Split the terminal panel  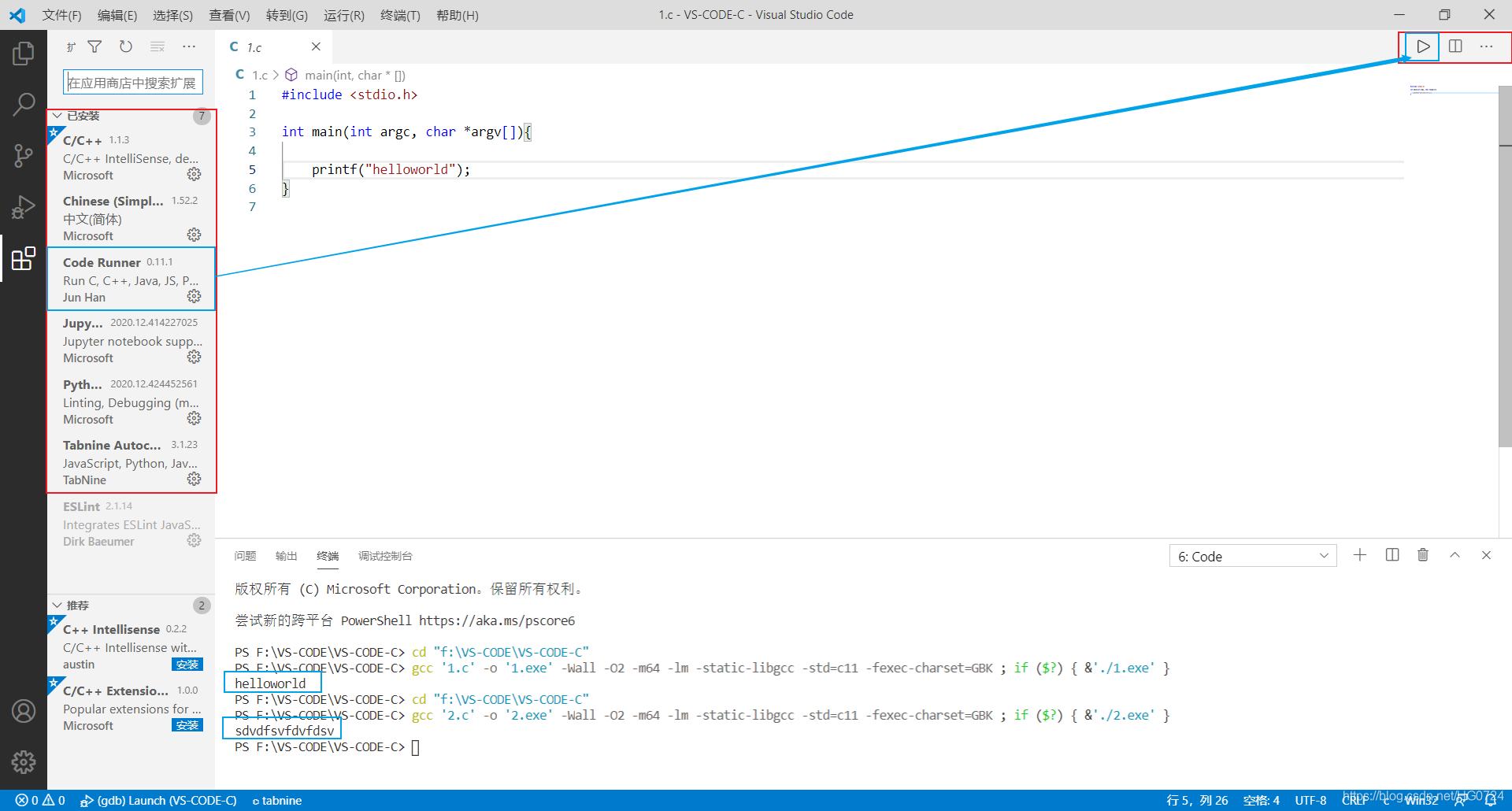coord(1392,555)
